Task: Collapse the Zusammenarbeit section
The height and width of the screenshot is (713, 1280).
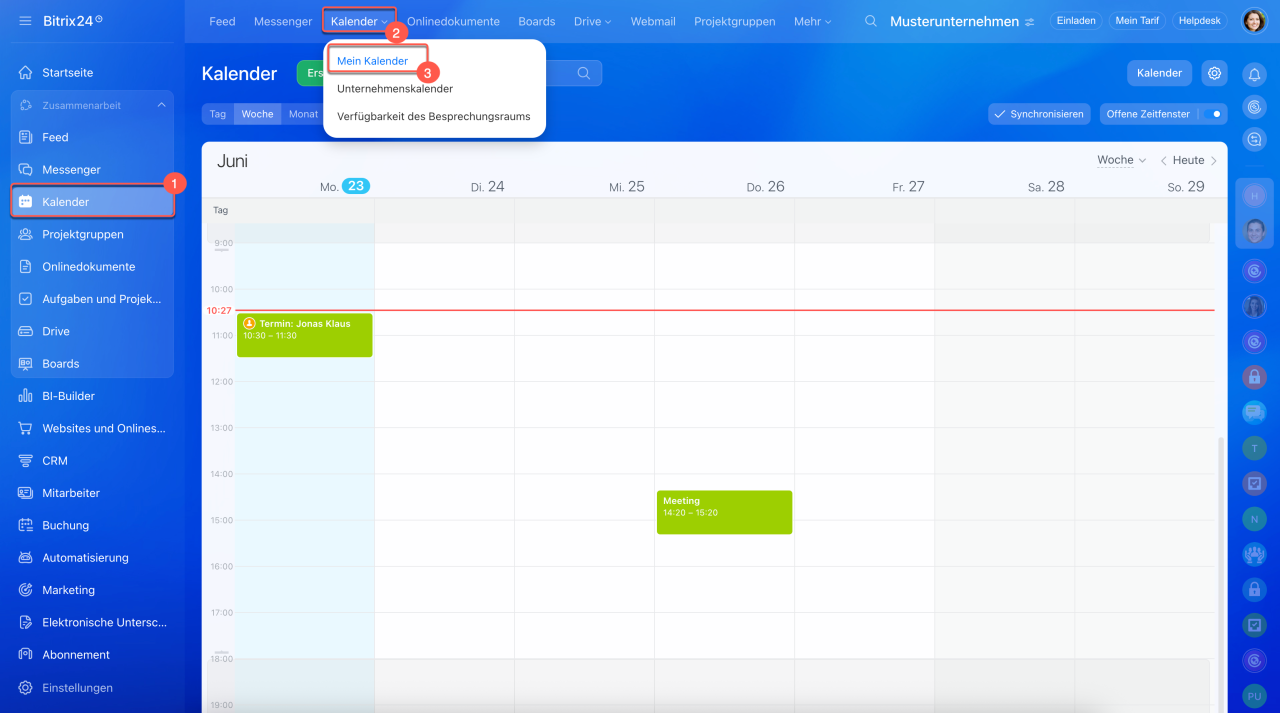Action: 162,105
